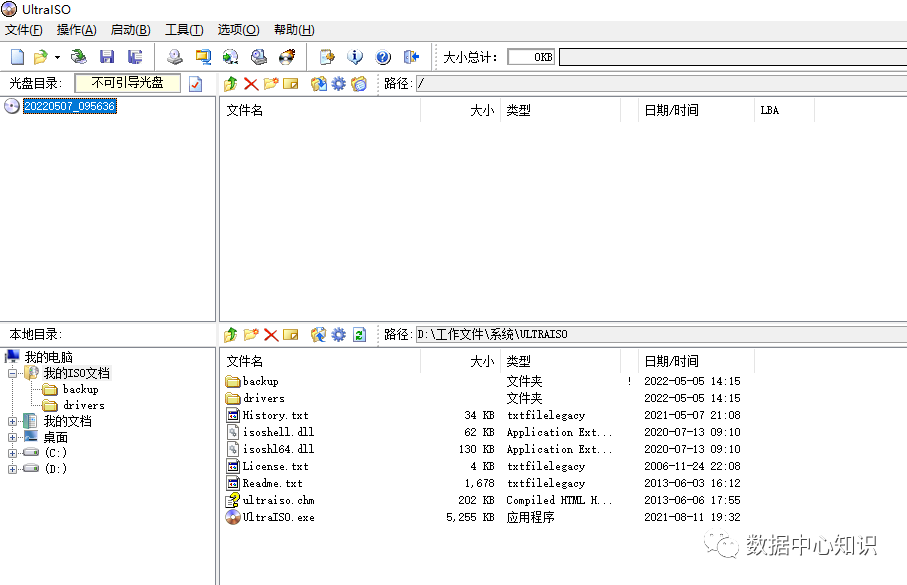Viewport: 907px width, 585px height.
Task: Sort disc file list by LBA column
Action: pyautogui.click(x=784, y=111)
